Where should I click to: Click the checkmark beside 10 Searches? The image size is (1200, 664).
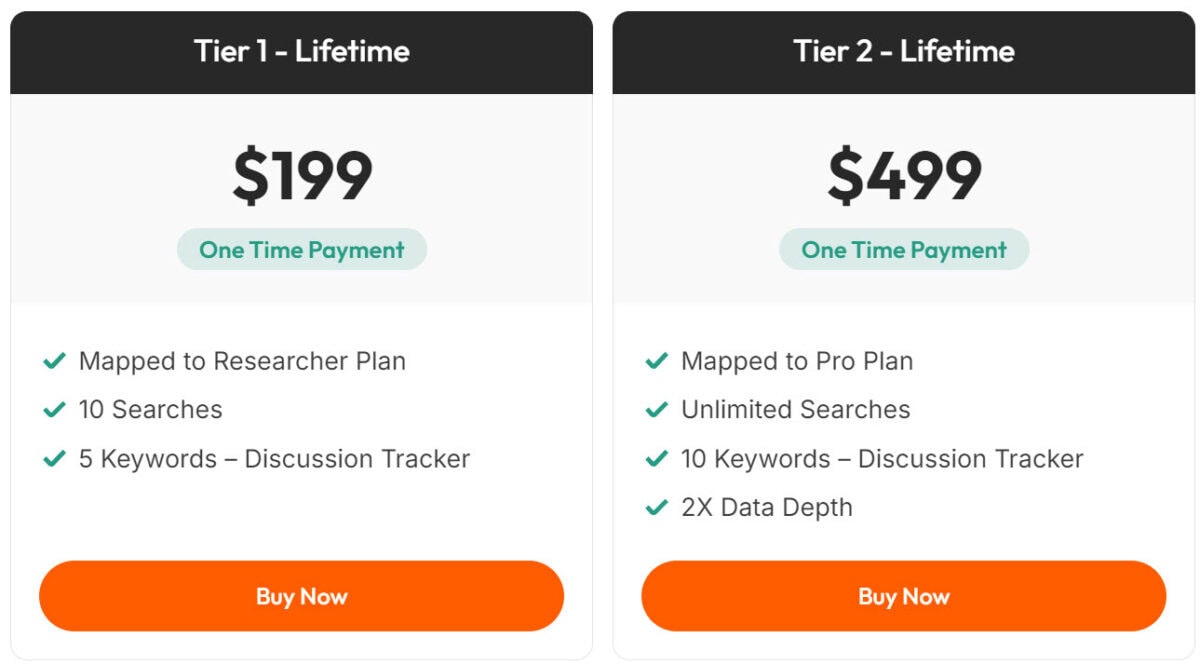[54, 410]
